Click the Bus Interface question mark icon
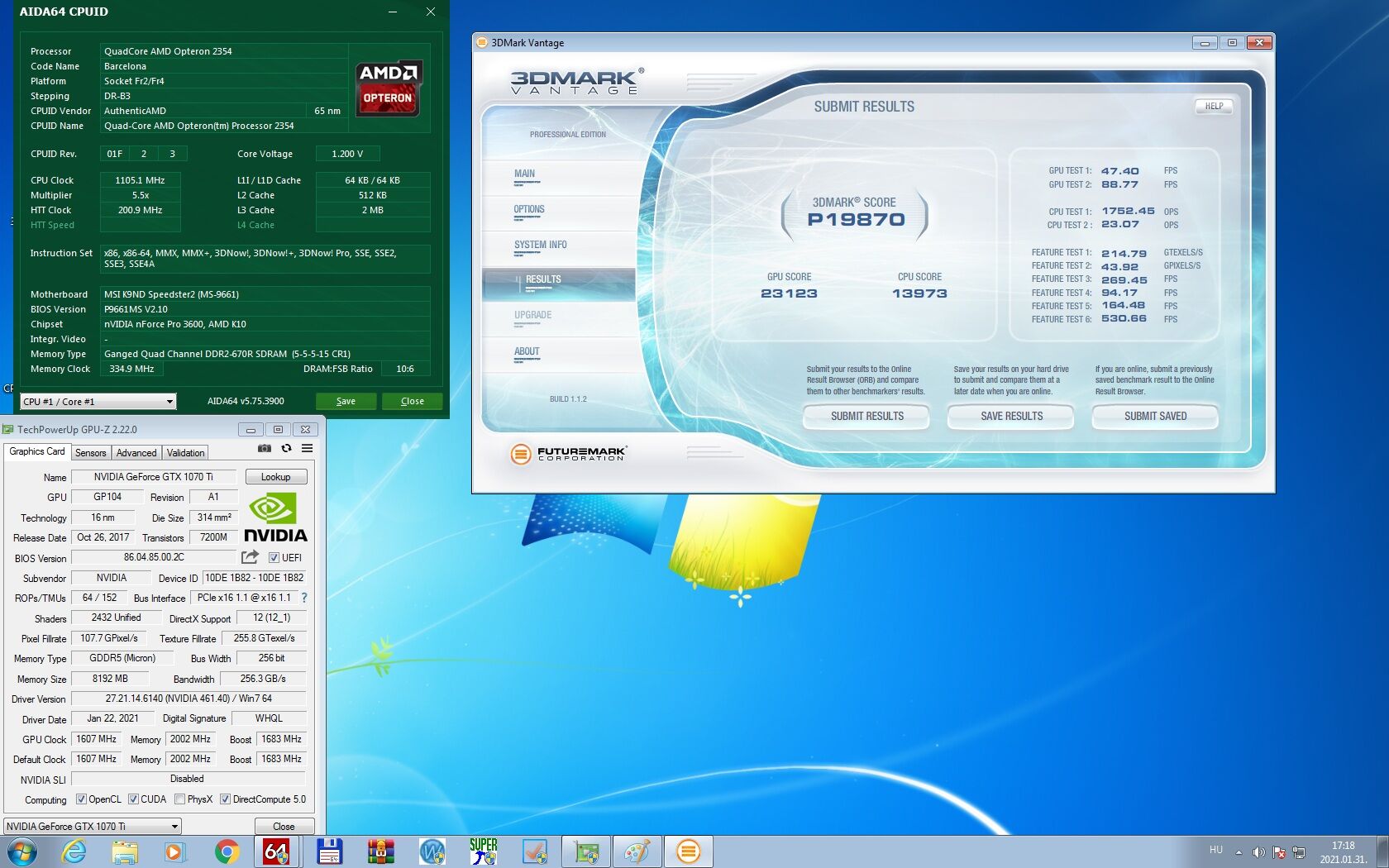Screen dimensions: 1389x868 [303, 598]
